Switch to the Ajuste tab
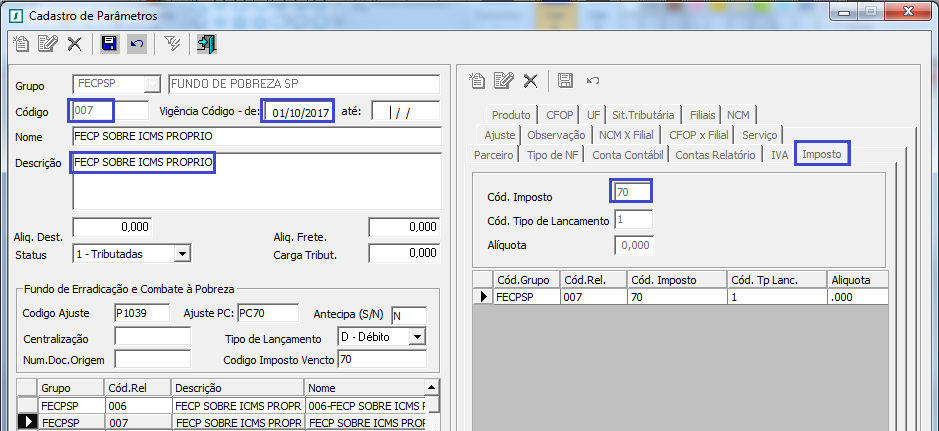The width and height of the screenshot is (939, 431). pos(499,135)
